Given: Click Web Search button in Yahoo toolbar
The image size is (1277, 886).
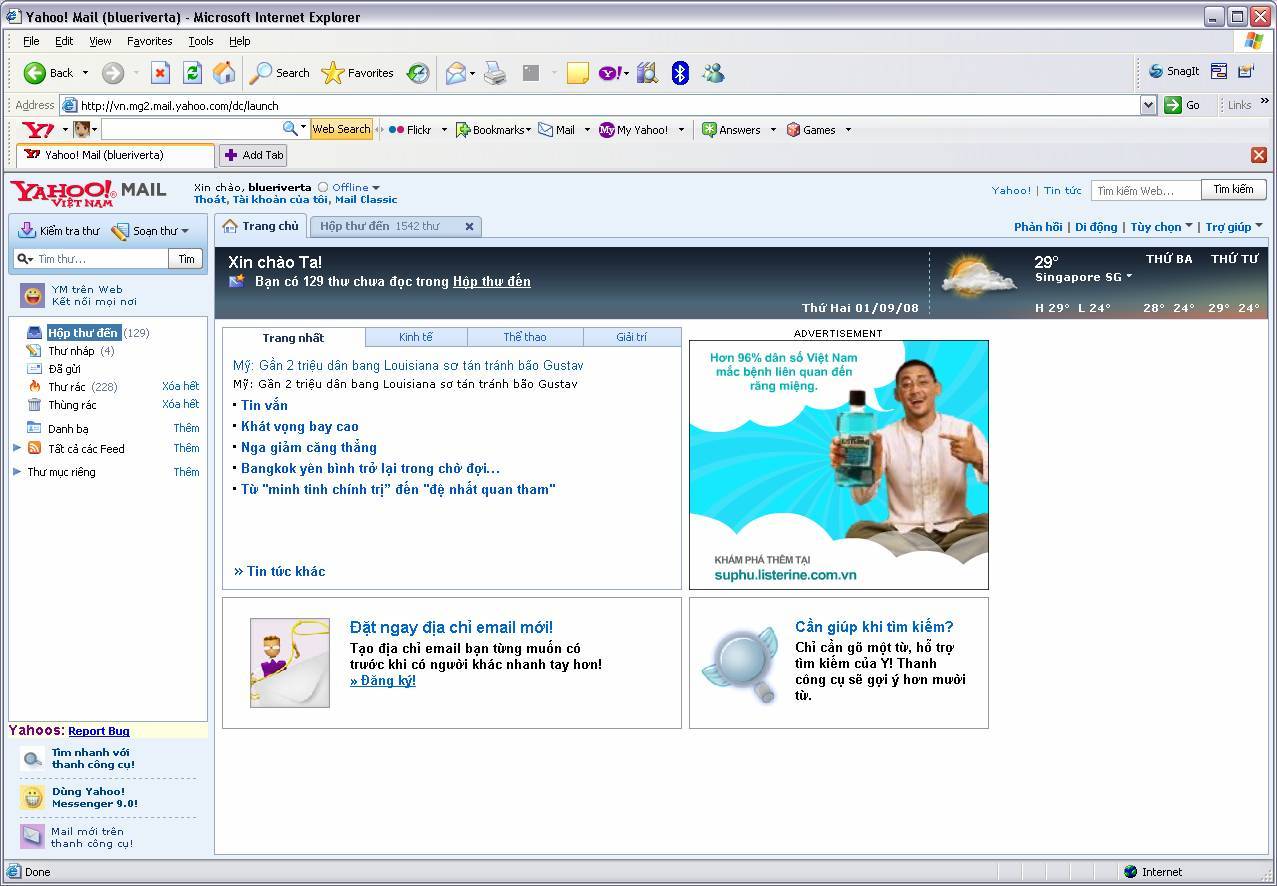Looking at the screenshot, I should point(341,129).
